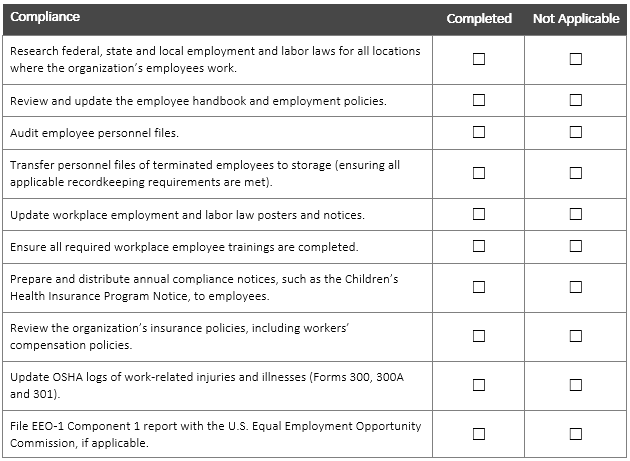The width and height of the screenshot is (630, 461).
Task: Mark handbook review as Not Applicable
Action: tap(576, 100)
